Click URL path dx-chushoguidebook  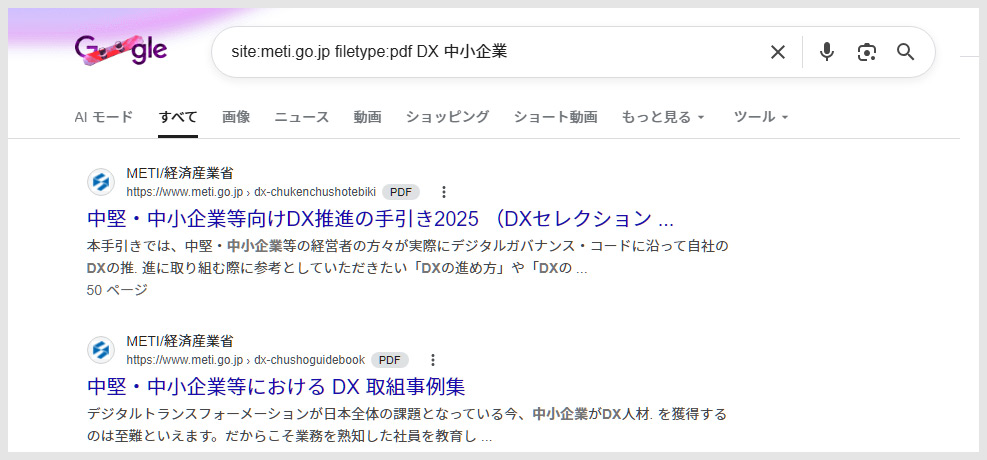click(309, 360)
